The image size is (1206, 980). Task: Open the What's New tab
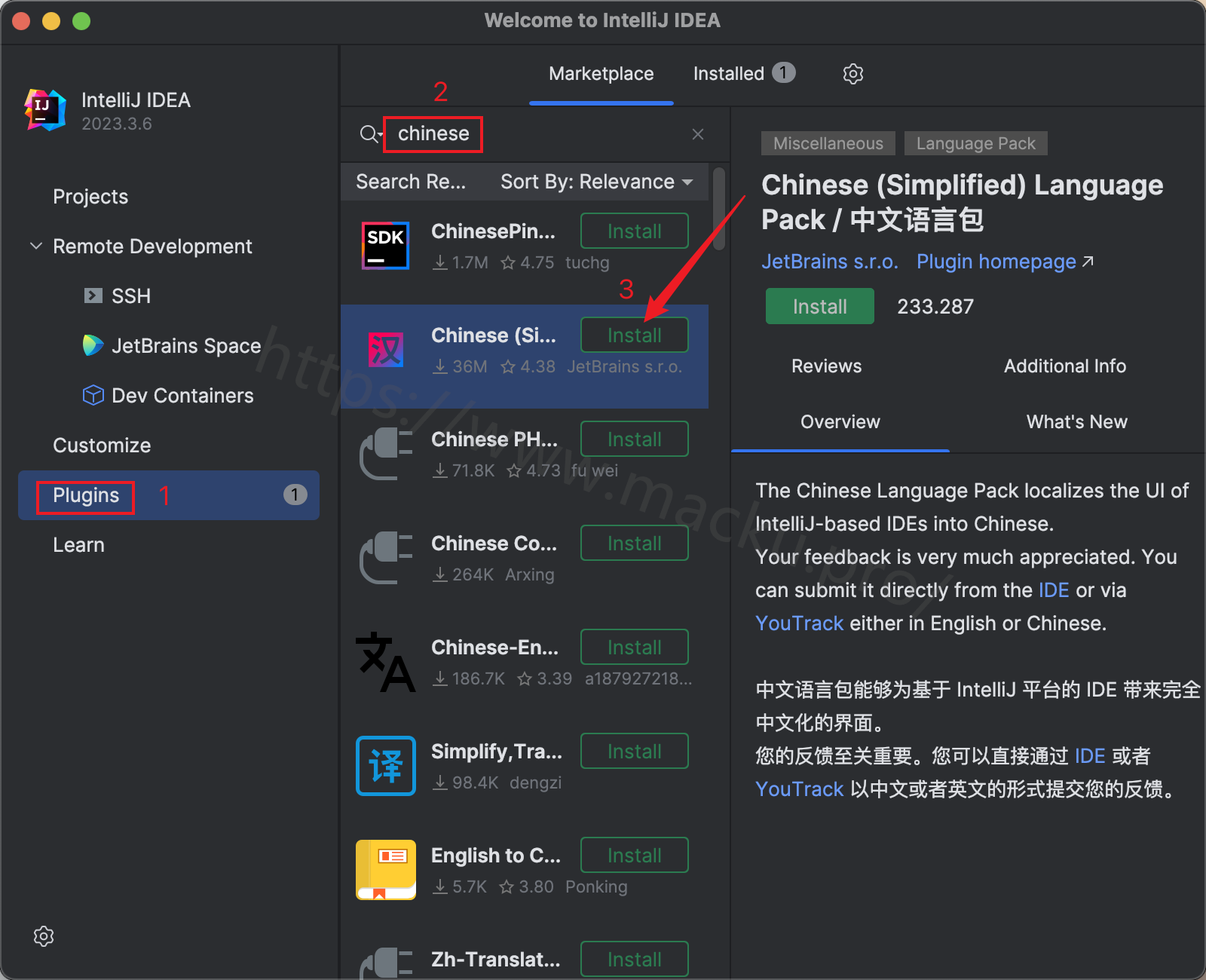pos(1076,422)
